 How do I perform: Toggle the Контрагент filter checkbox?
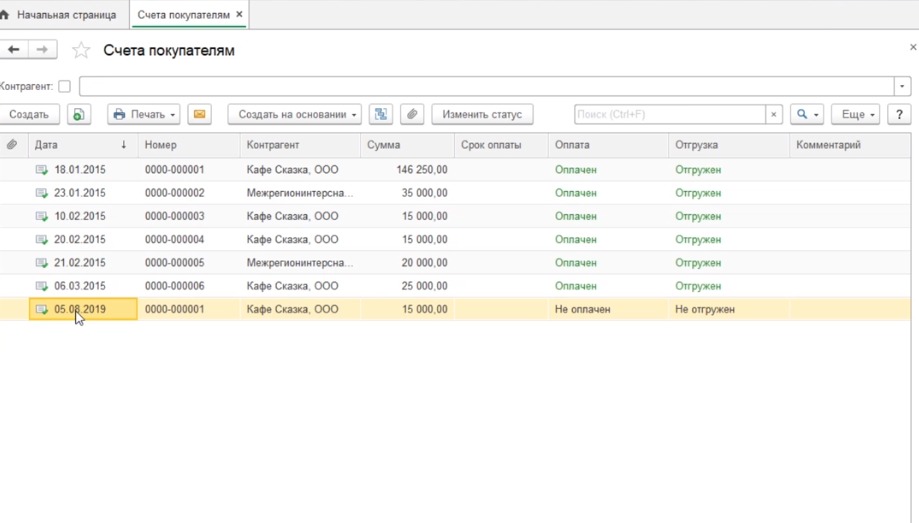pyautogui.click(x=64, y=87)
